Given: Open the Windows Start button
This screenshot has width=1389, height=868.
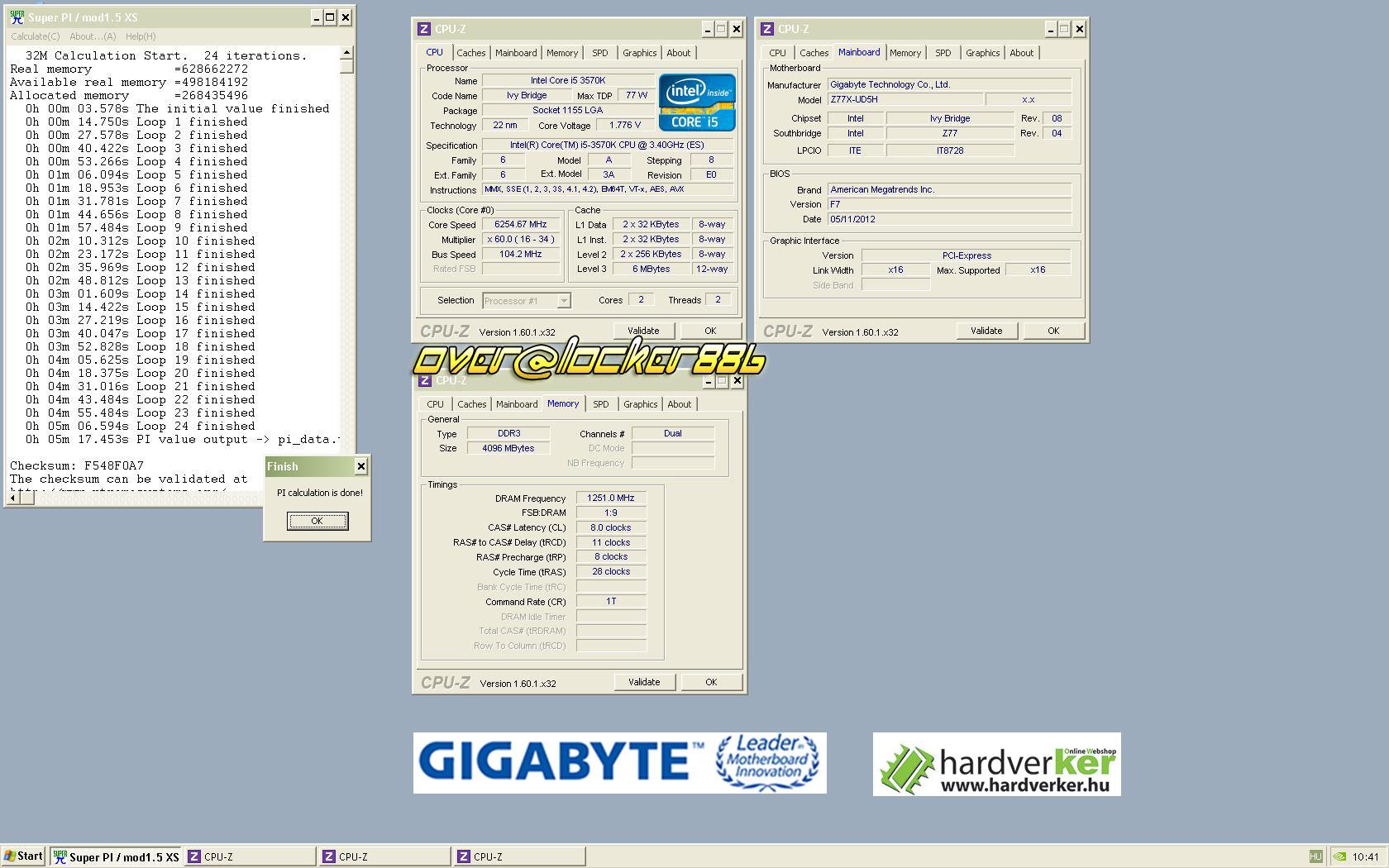Looking at the screenshot, I should point(23,856).
